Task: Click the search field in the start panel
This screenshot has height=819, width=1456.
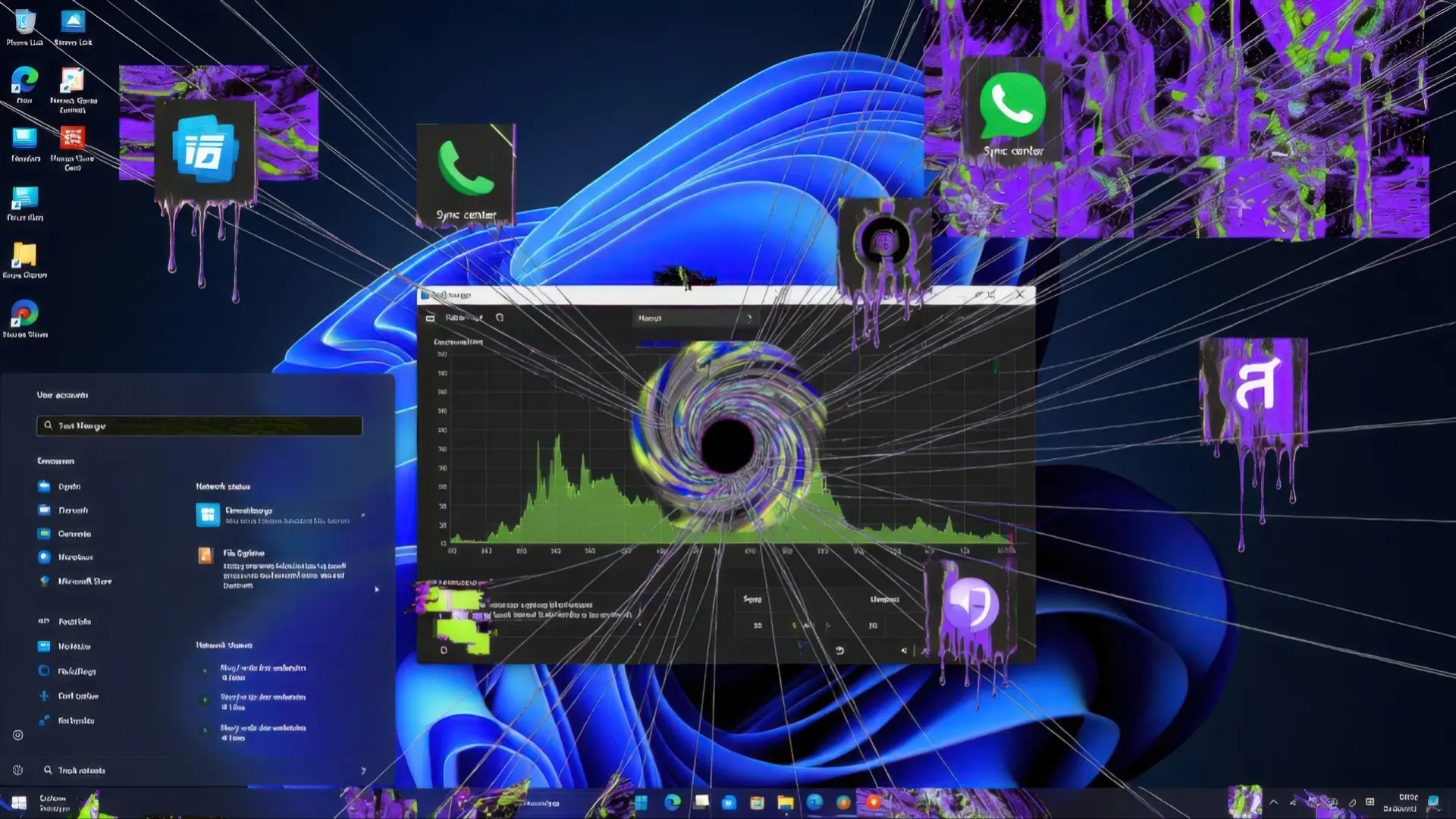Action: [x=199, y=425]
